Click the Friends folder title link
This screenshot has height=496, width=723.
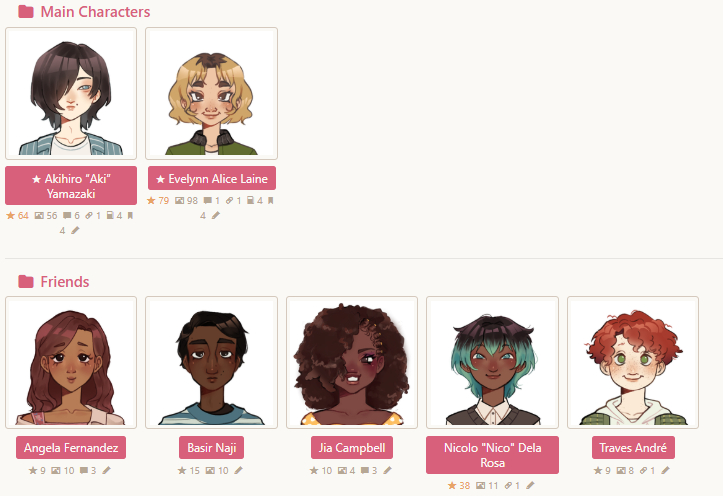[65, 281]
